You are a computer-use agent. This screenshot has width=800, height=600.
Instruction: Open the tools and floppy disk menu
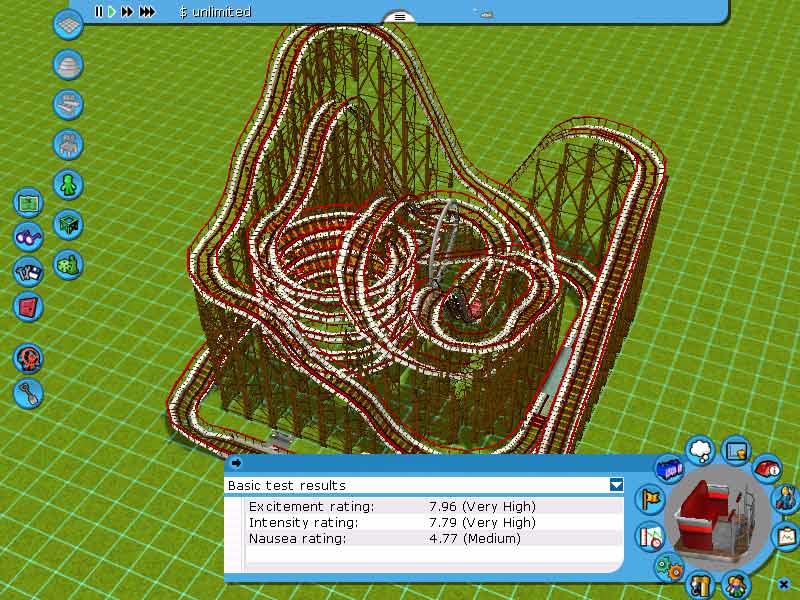(x=28, y=272)
